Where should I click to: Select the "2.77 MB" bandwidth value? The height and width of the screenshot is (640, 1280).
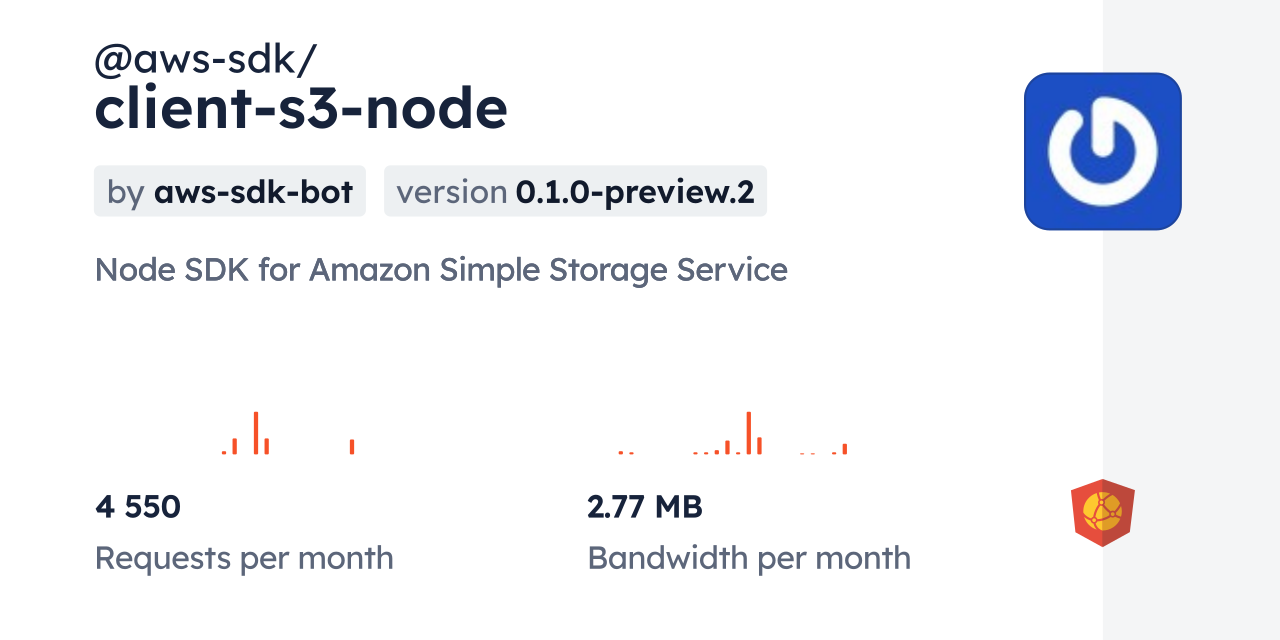tap(645, 507)
